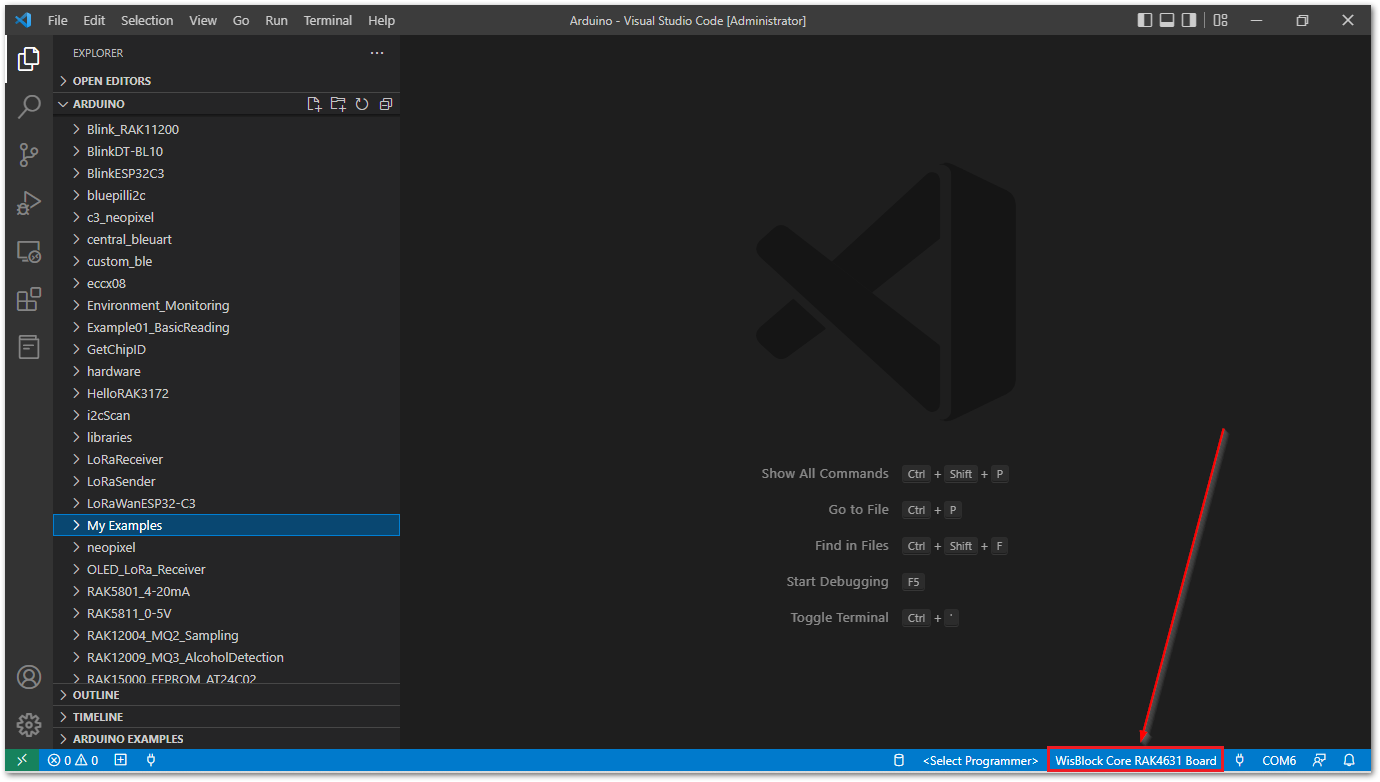Expand the Blink_RAK11200 folder
This screenshot has width=1380, height=782.
(226, 130)
